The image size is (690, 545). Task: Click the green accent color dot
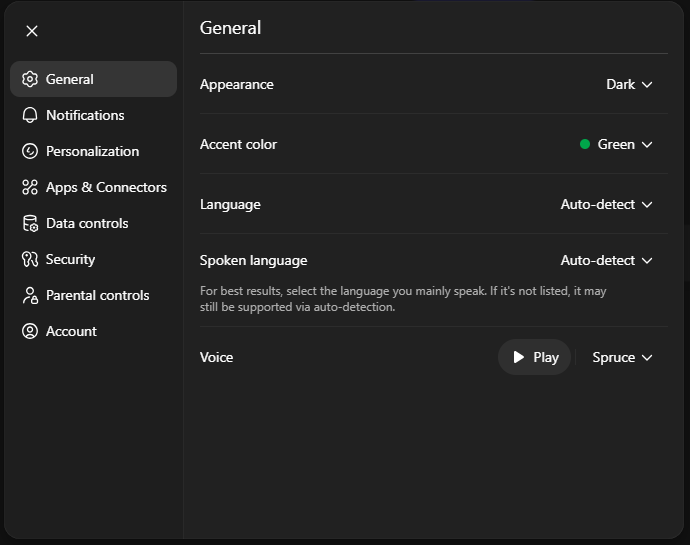585,145
